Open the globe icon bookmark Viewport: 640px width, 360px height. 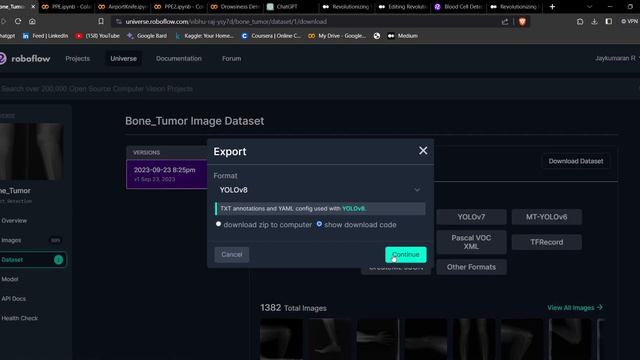(x=377, y=36)
